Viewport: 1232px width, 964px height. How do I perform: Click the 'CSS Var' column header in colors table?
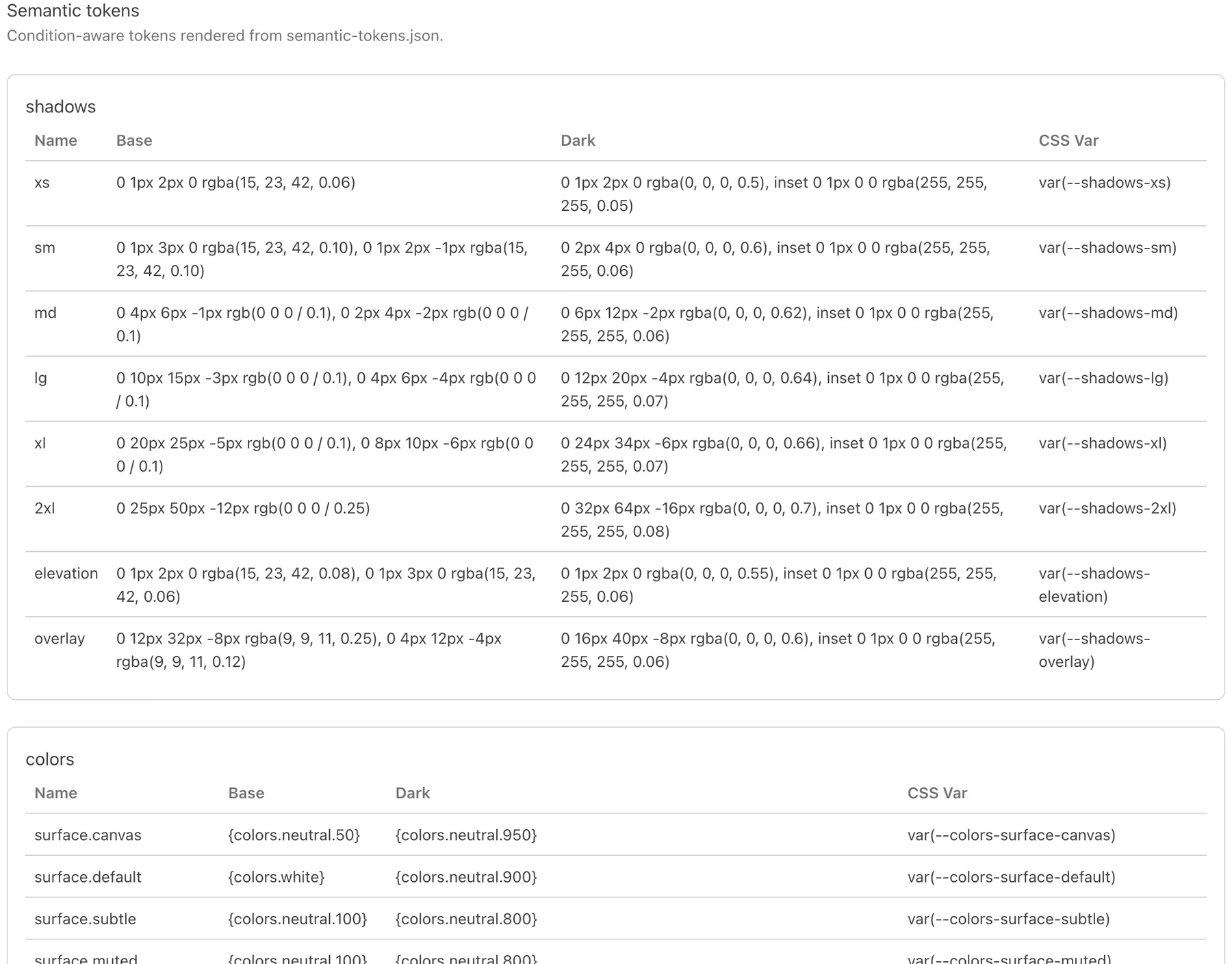(x=937, y=793)
